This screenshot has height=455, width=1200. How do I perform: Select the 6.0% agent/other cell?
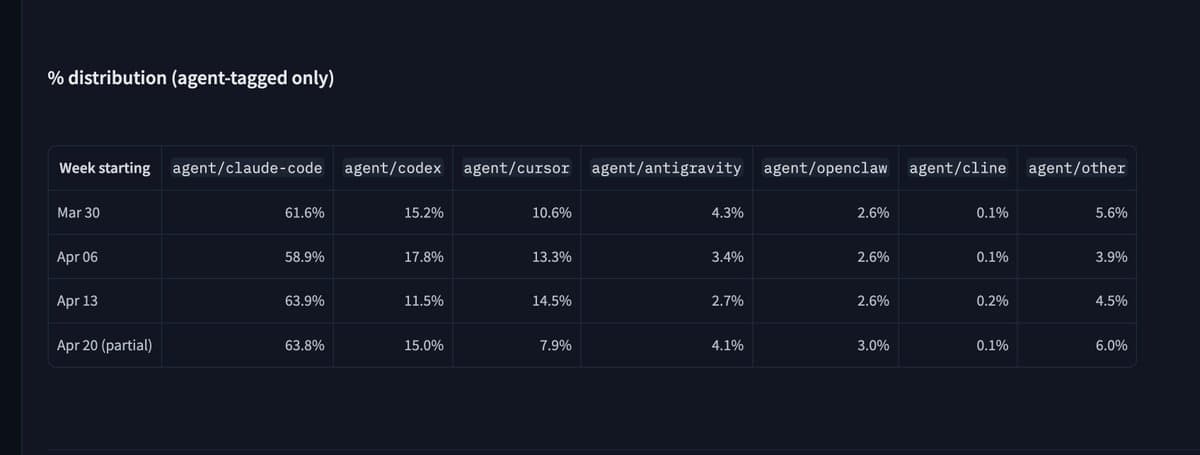coord(1111,346)
